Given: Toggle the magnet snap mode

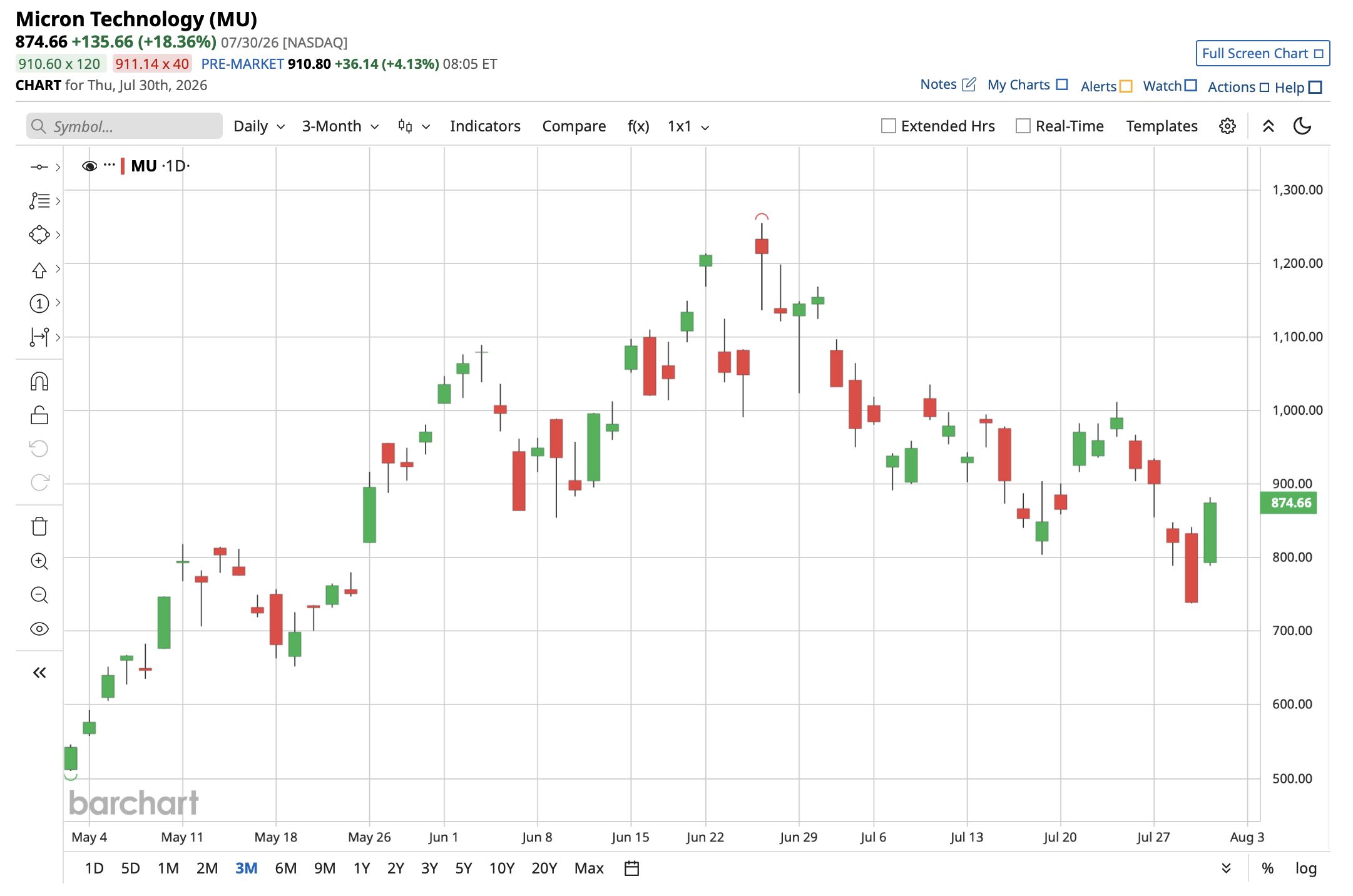Looking at the screenshot, I should 39,381.
